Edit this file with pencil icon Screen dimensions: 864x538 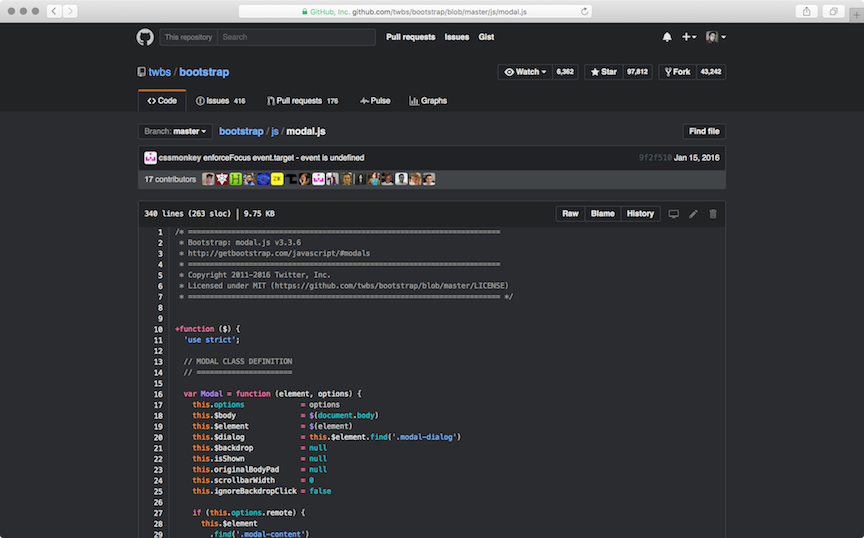[x=693, y=214]
